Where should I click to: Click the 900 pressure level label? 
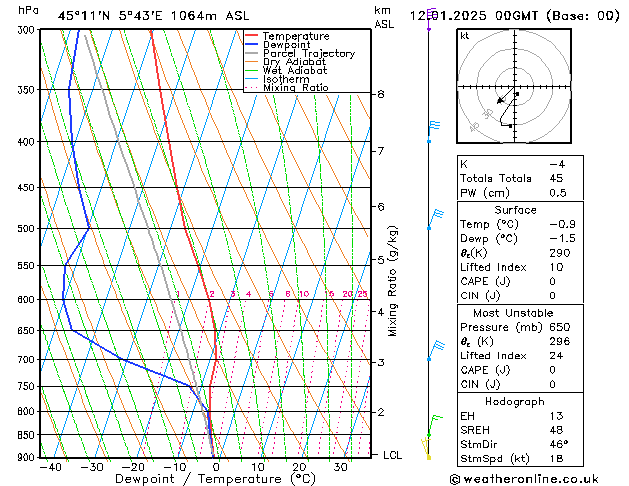point(28,457)
